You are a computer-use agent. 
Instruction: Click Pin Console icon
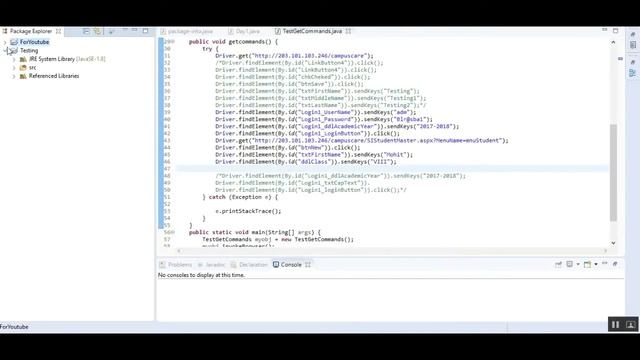558,264
